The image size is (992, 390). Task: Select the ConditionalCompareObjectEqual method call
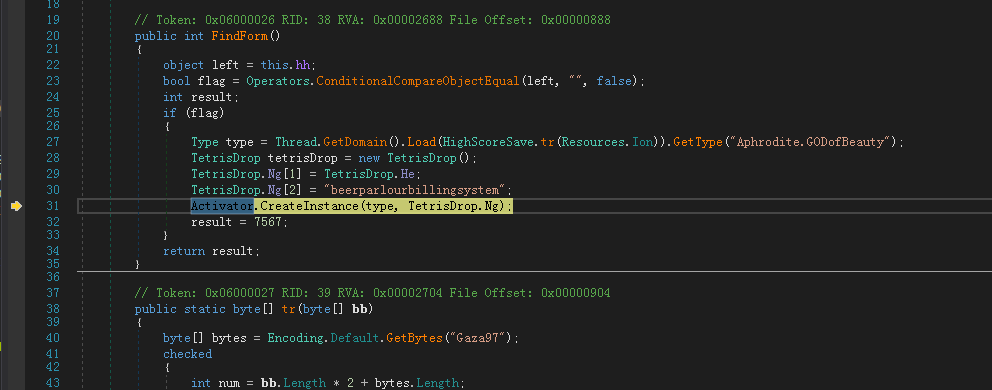click(x=418, y=81)
